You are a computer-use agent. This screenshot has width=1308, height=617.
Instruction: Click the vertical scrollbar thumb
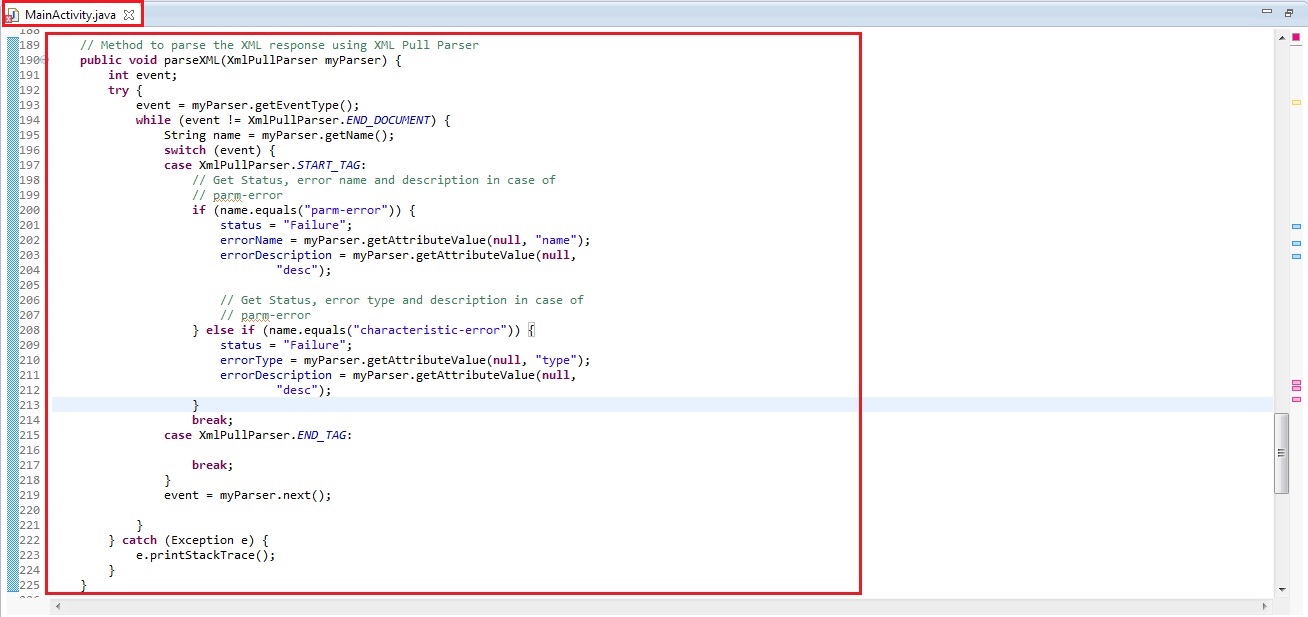click(1281, 452)
